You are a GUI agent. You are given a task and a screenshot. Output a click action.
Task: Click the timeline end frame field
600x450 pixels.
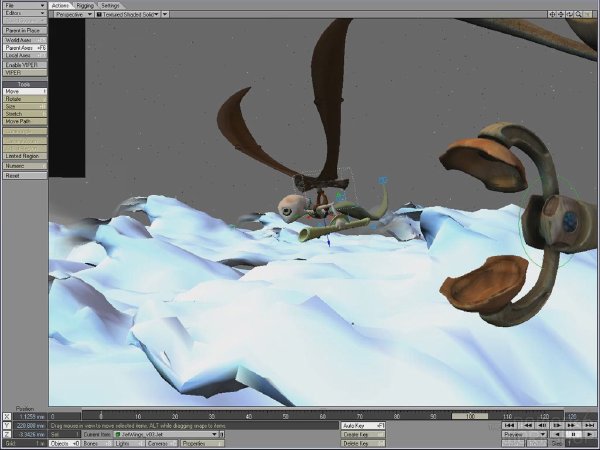[x=581, y=416]
